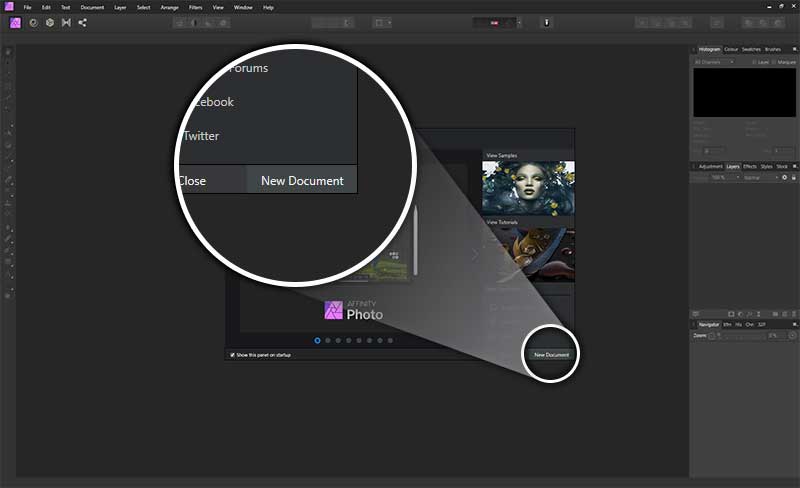800x488 pixels.
Task: Click the lock icon in the Layers panel
Action: click(x=793, y=177)
